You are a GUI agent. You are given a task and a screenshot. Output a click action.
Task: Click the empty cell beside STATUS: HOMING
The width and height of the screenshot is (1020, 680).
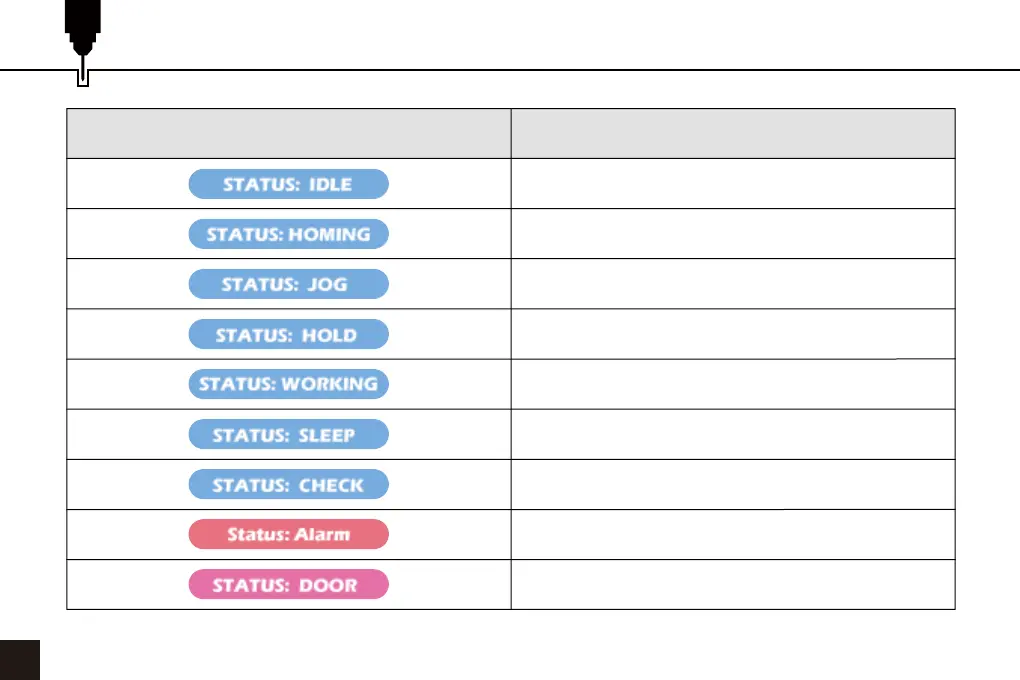click(x=732, y=234)
